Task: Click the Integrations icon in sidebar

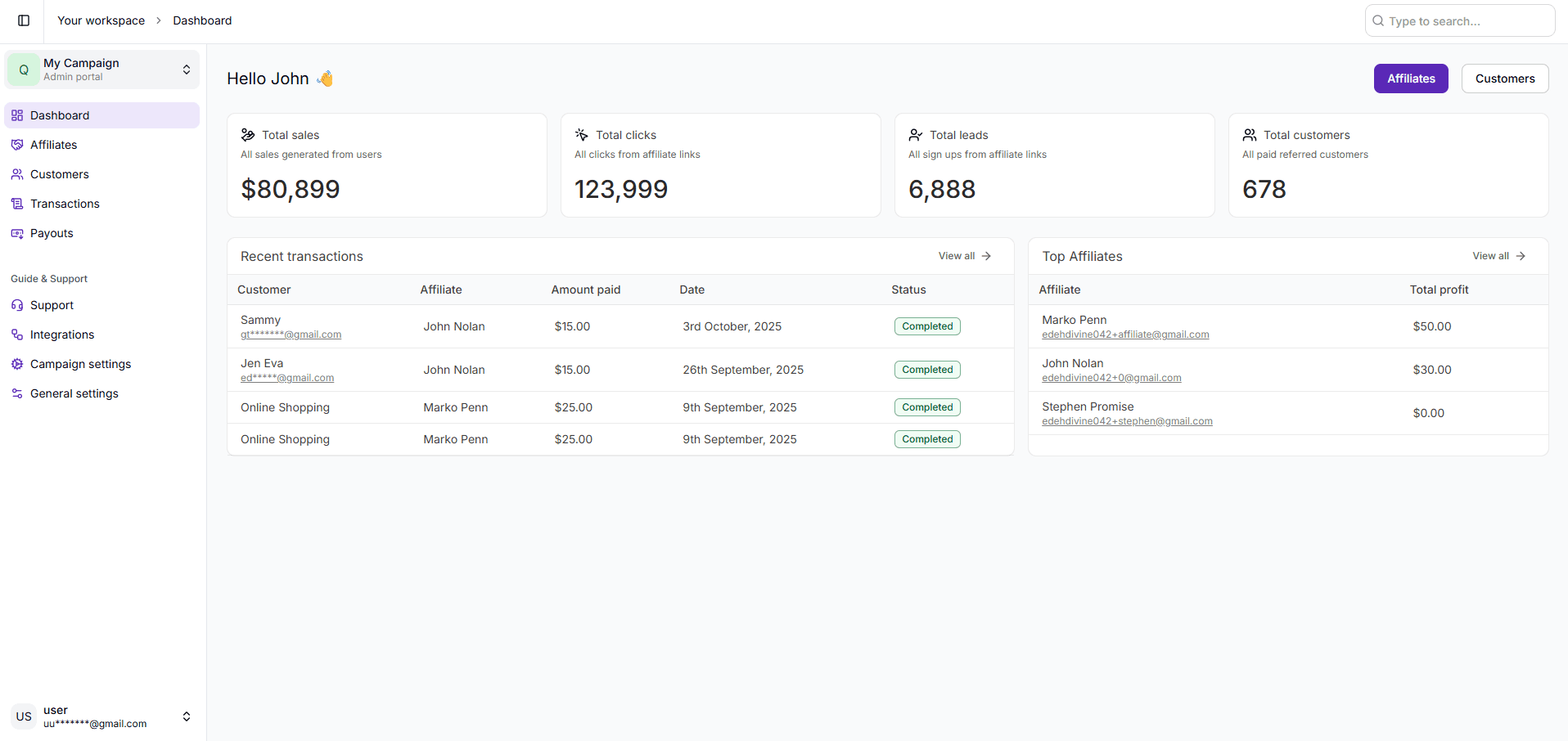Action: pos(17,335)
